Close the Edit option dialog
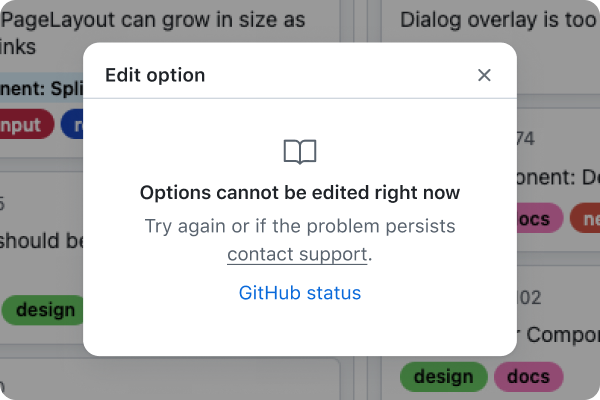Image resolution: width=600 pixels, height=400 pixels. pyautogui.click(x=484, y=75)
